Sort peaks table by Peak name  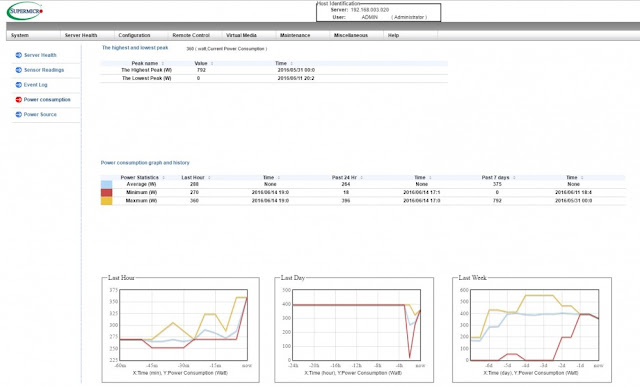pyautogui.click(x=145, y=63)
